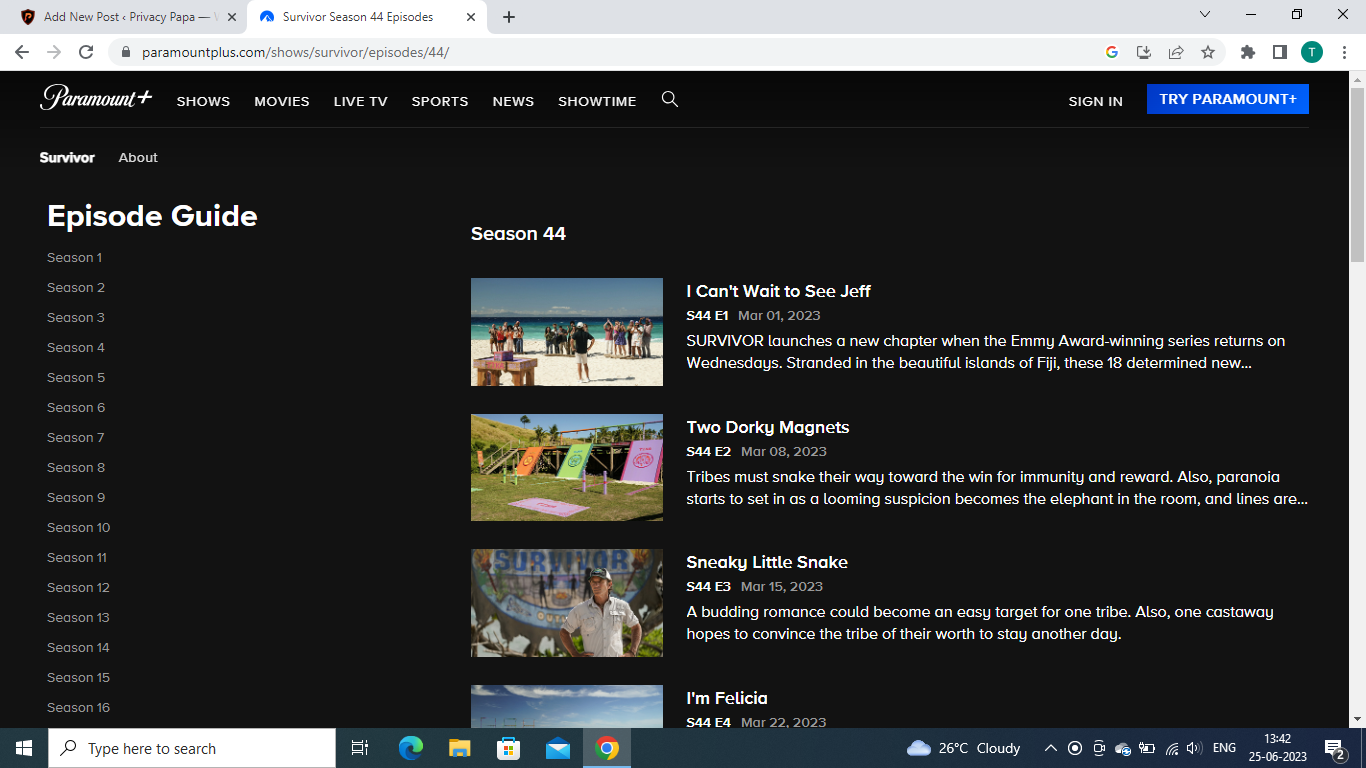Select Season 5 in the Episode Guide
1366x768 pixels.
[76, 377]
